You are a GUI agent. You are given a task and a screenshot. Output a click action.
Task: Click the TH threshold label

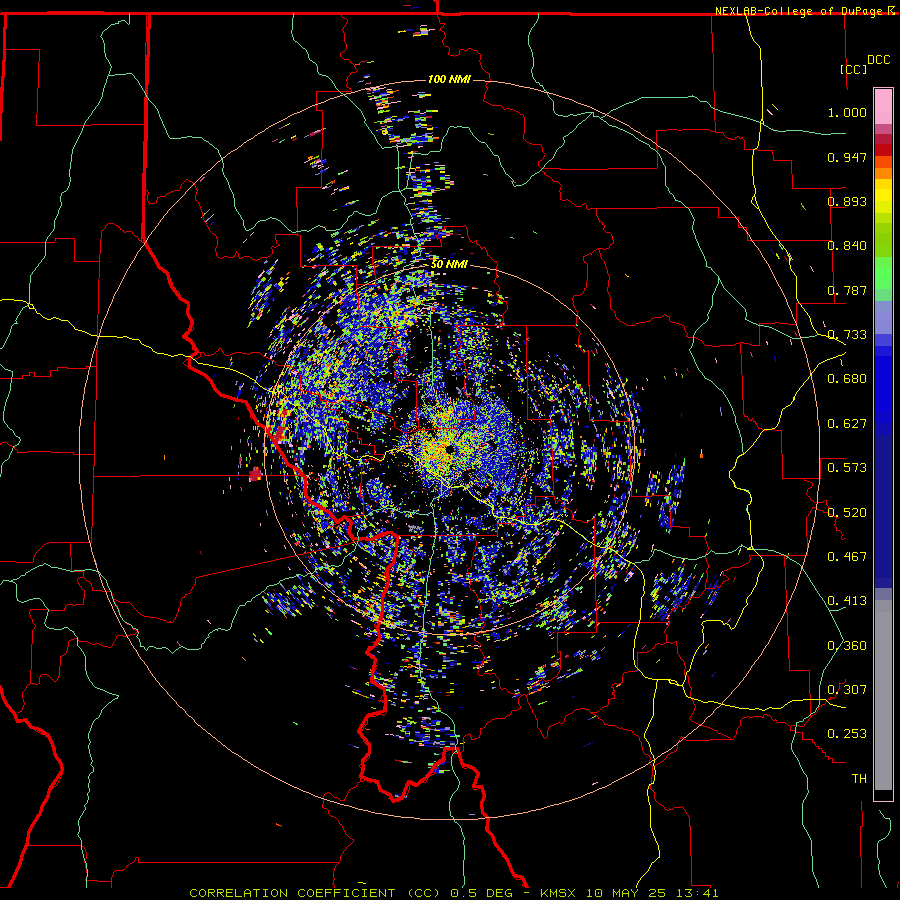[x=859, y=779]
